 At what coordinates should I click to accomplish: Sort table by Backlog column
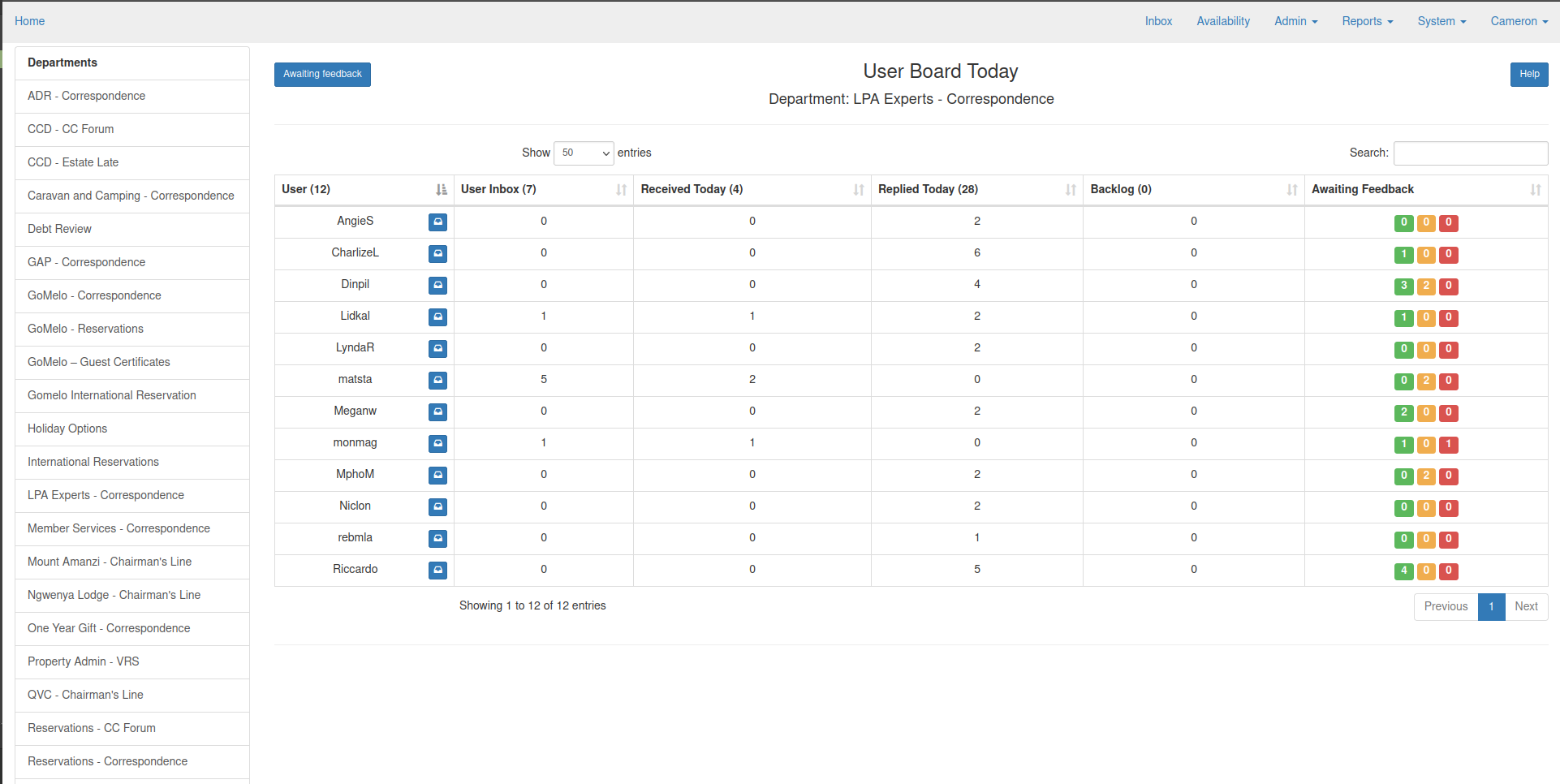click(x=1291, y=190)
